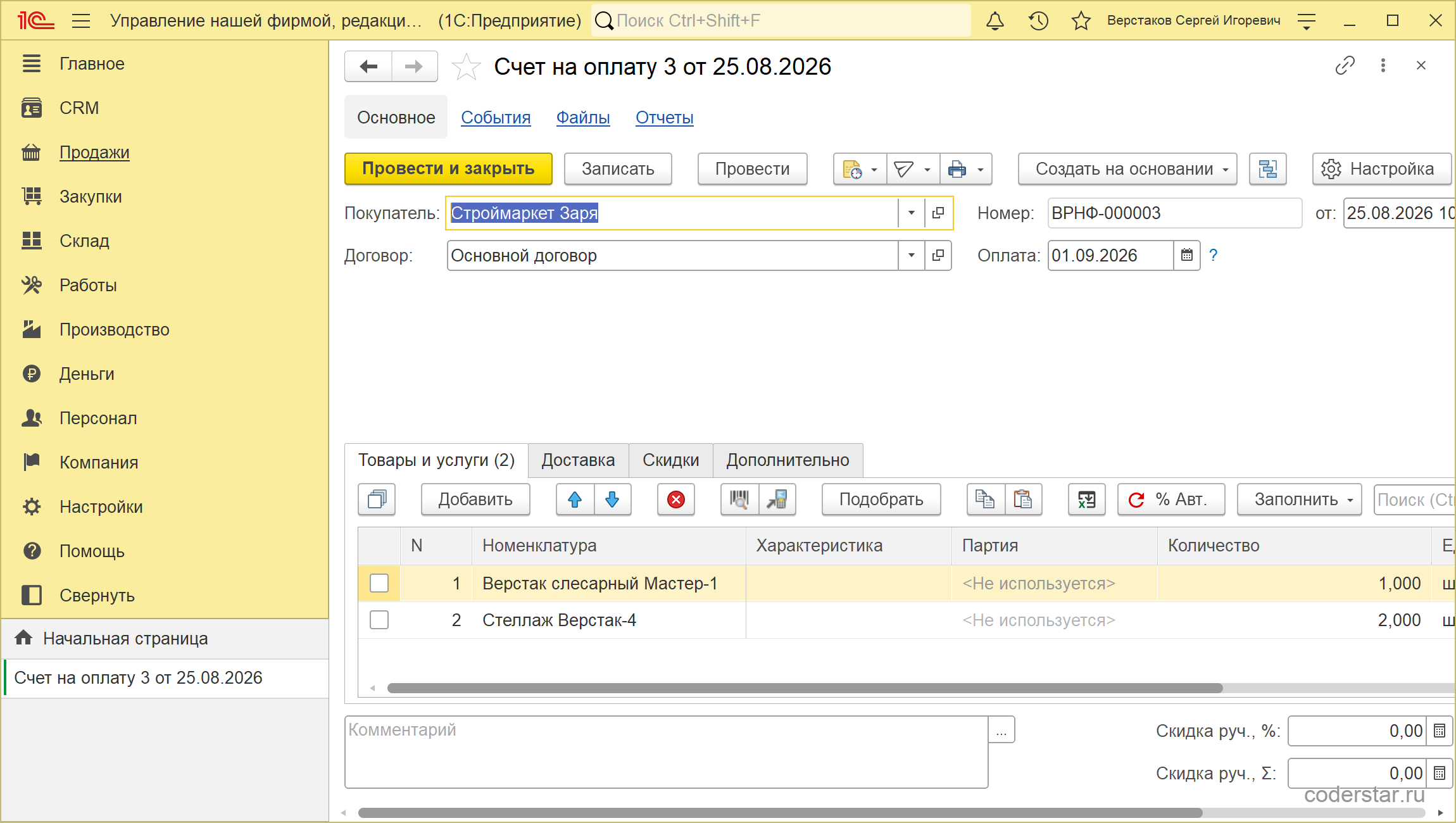Open the send-by-email dropdown
The image size is (1456, 823).
[913, 169]
